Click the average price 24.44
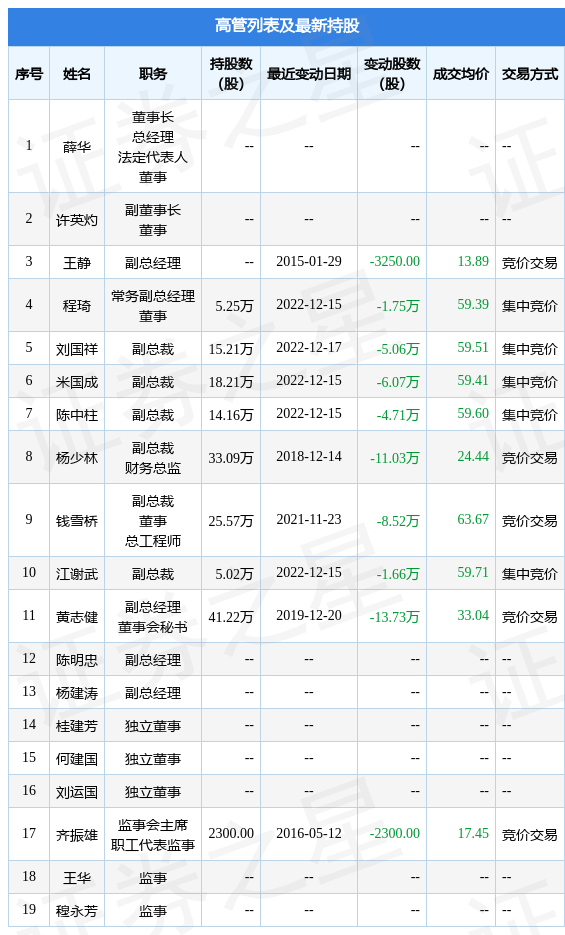The image size is (565, 935). point(473,456)
